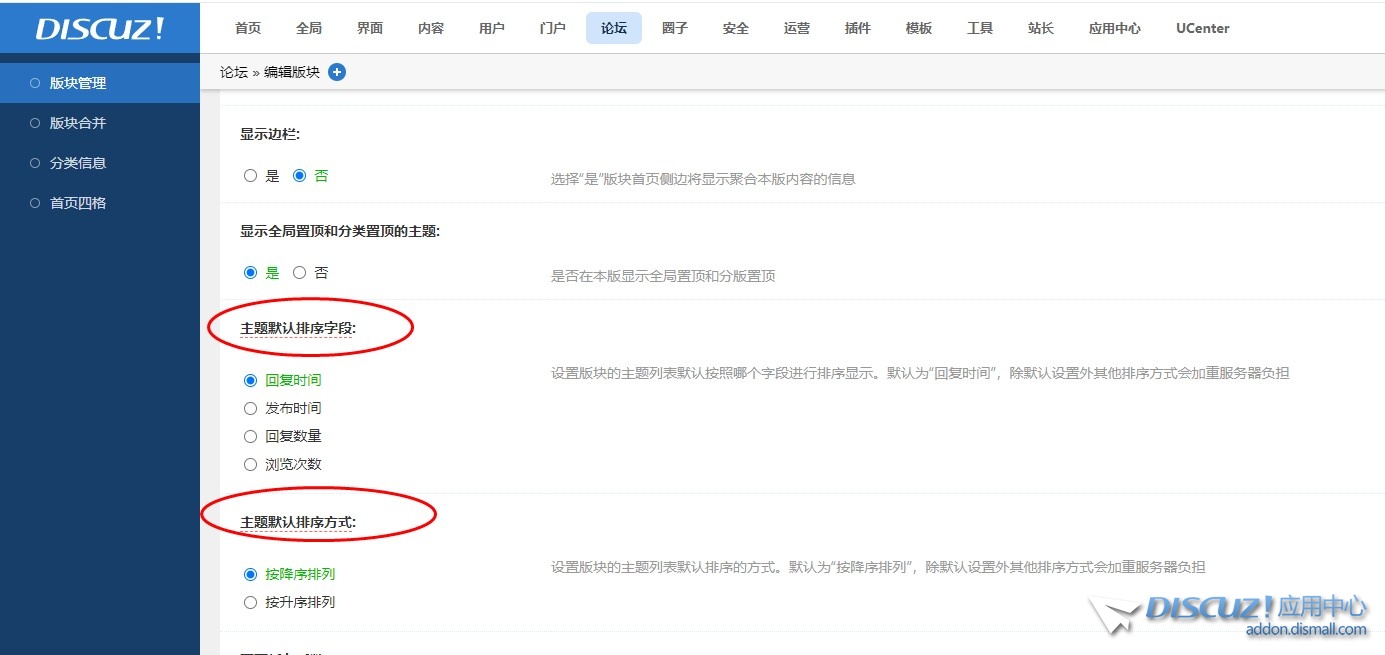Select 按降序排列 sort order
The image size is (1385, 655).
250,575
